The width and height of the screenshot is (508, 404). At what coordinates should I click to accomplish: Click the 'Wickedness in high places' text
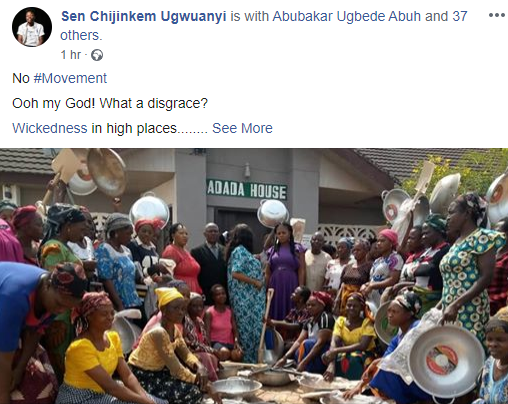click(x=94, y=128)
